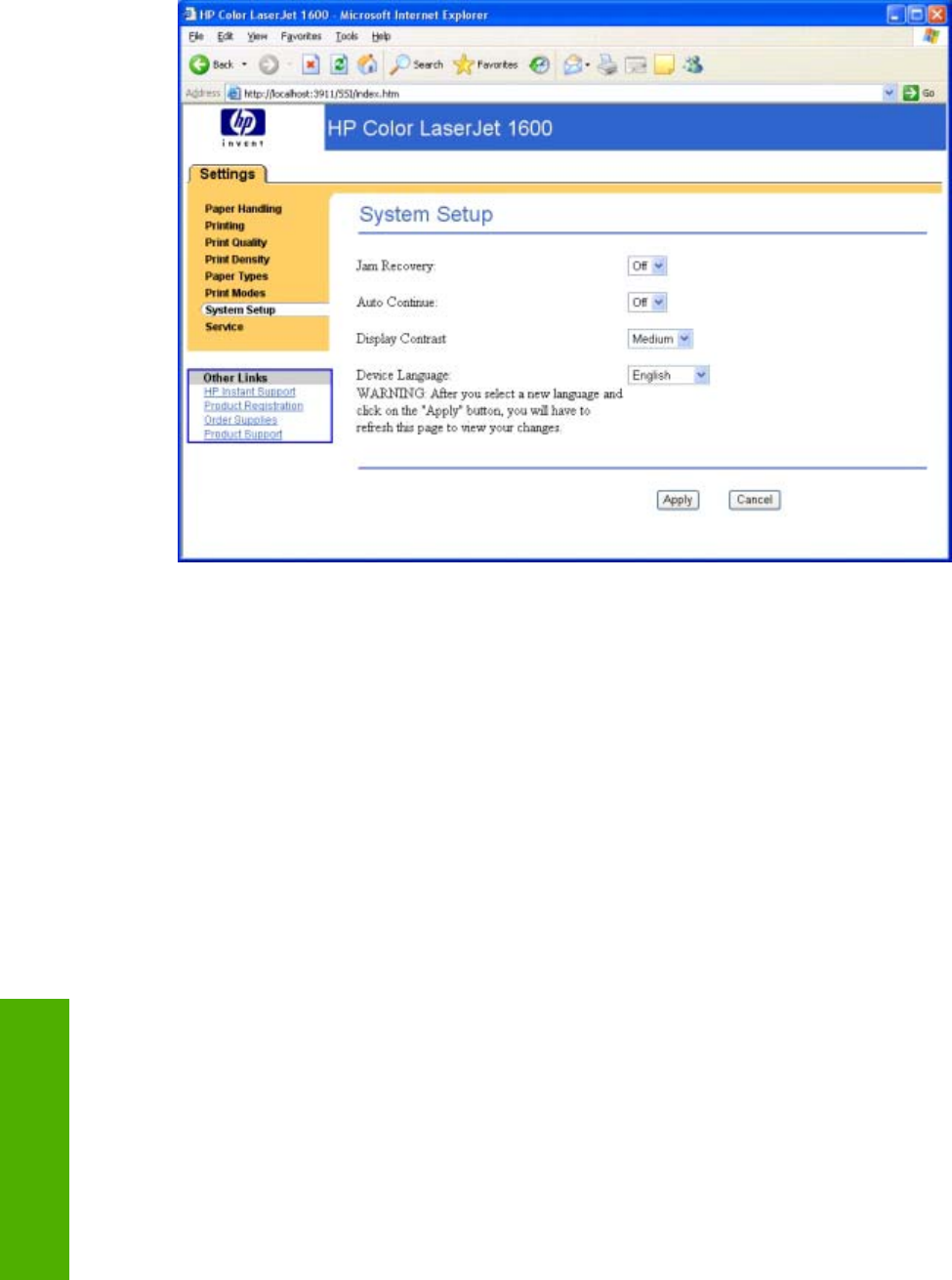Viewport: 952px width, 1280px height.
Task: Click the Other Links heading
Action: [235, 378]
